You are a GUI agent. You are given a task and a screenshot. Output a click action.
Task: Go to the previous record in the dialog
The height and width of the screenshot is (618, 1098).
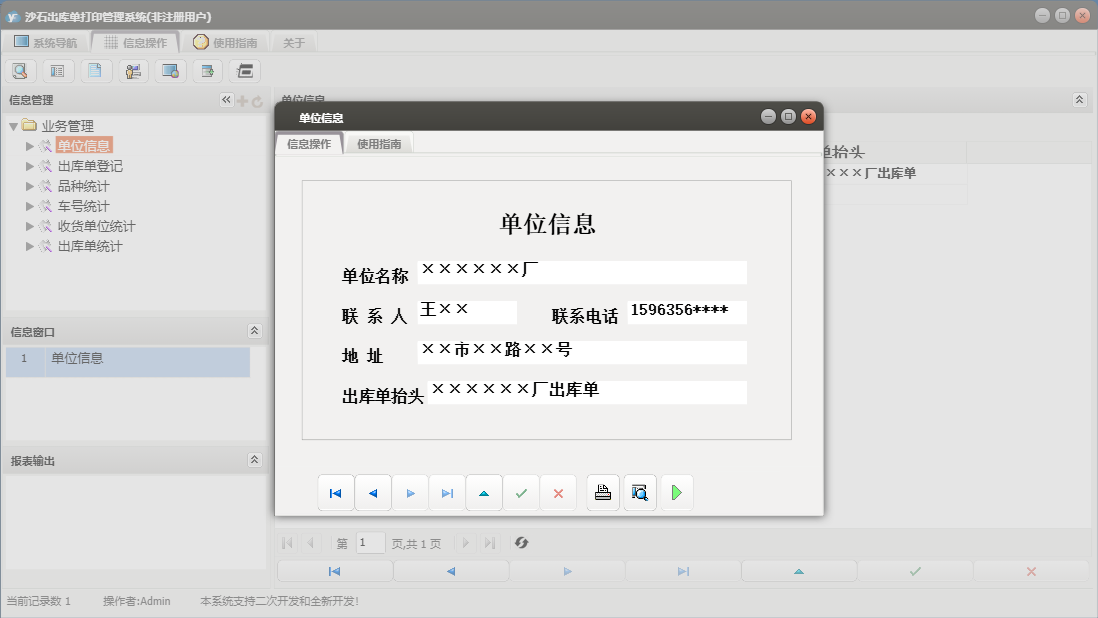click(372, 492)
